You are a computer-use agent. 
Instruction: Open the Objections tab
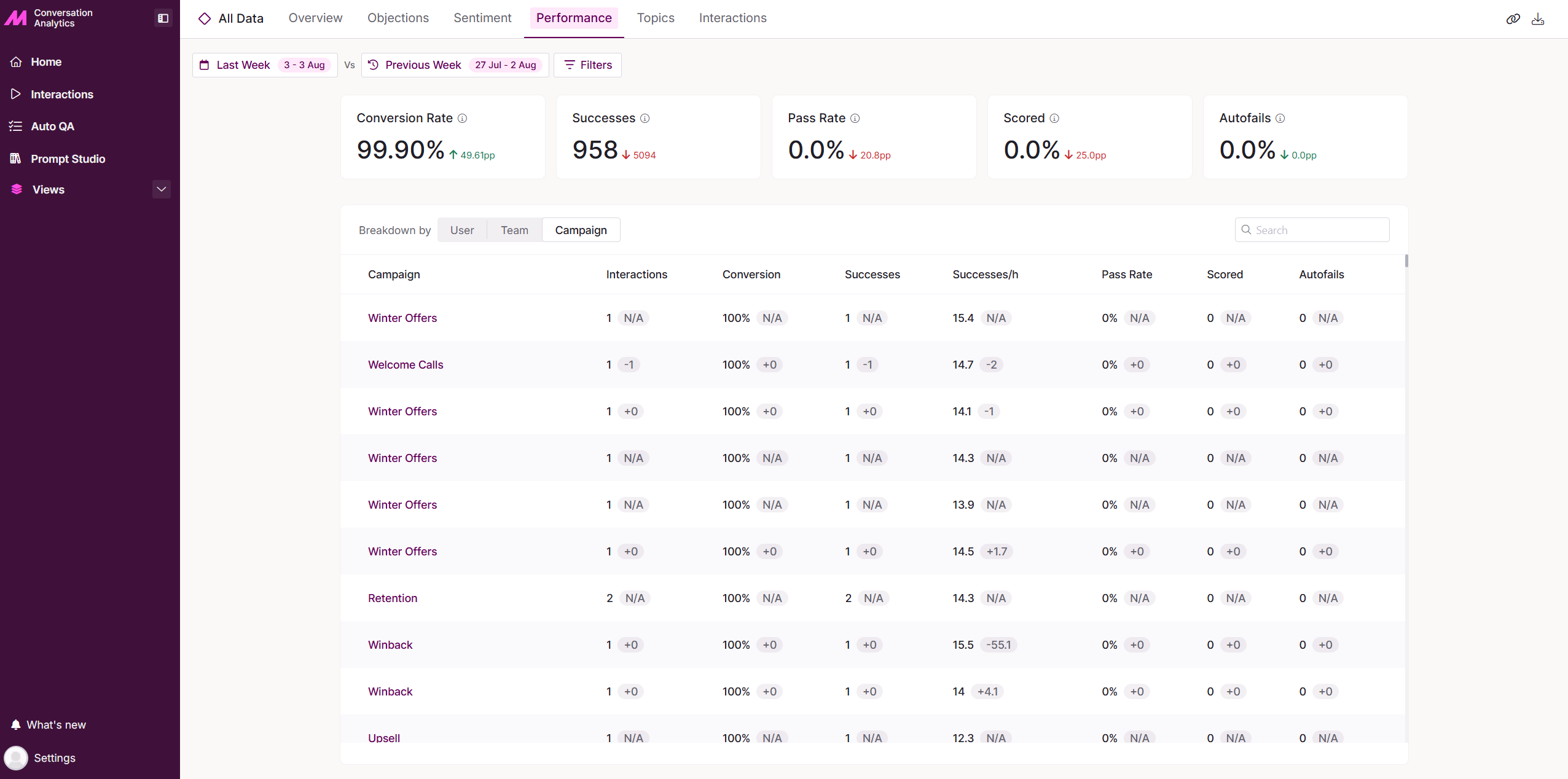click(x=398, y=18)
